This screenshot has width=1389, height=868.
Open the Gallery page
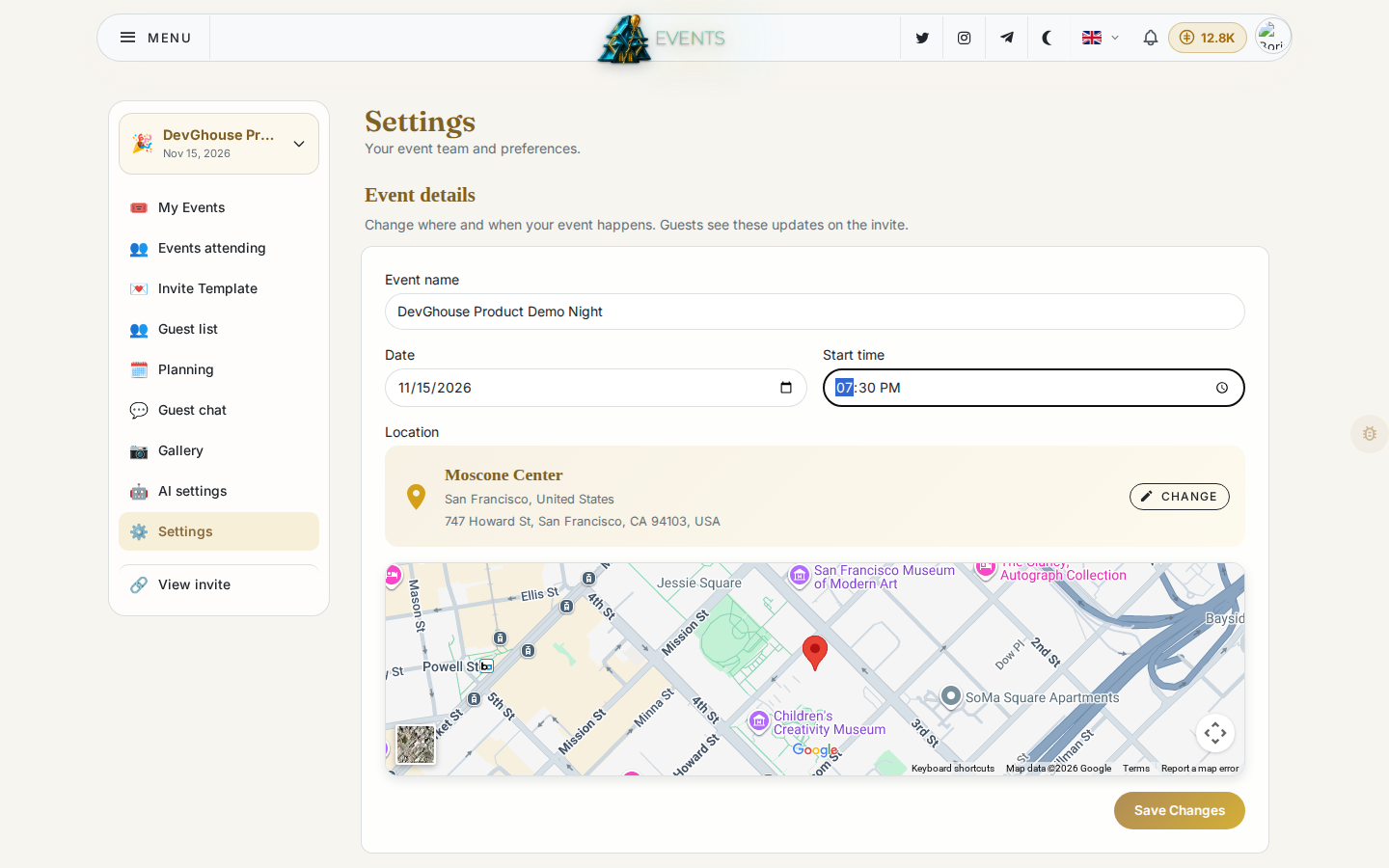(219, 450)
